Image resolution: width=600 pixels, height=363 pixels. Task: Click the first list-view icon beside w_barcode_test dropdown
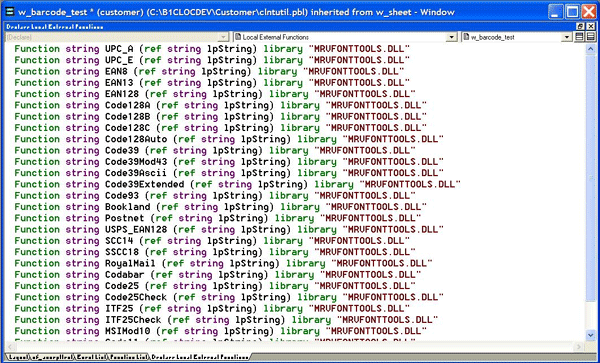tap(580, 37)
